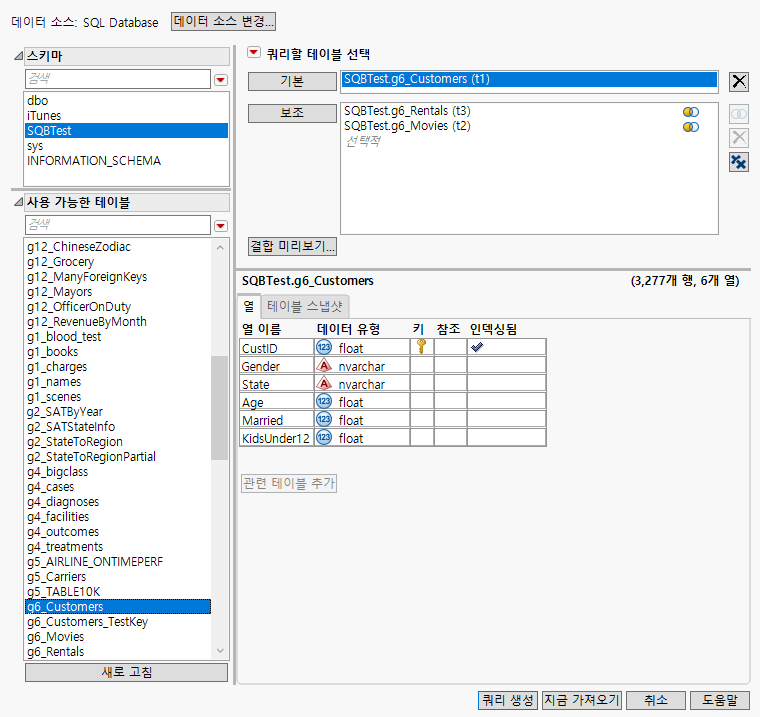760x717 pixels.
Task: Click the join icon next to g6_Rentals (t3)
Action: point(691,112)
